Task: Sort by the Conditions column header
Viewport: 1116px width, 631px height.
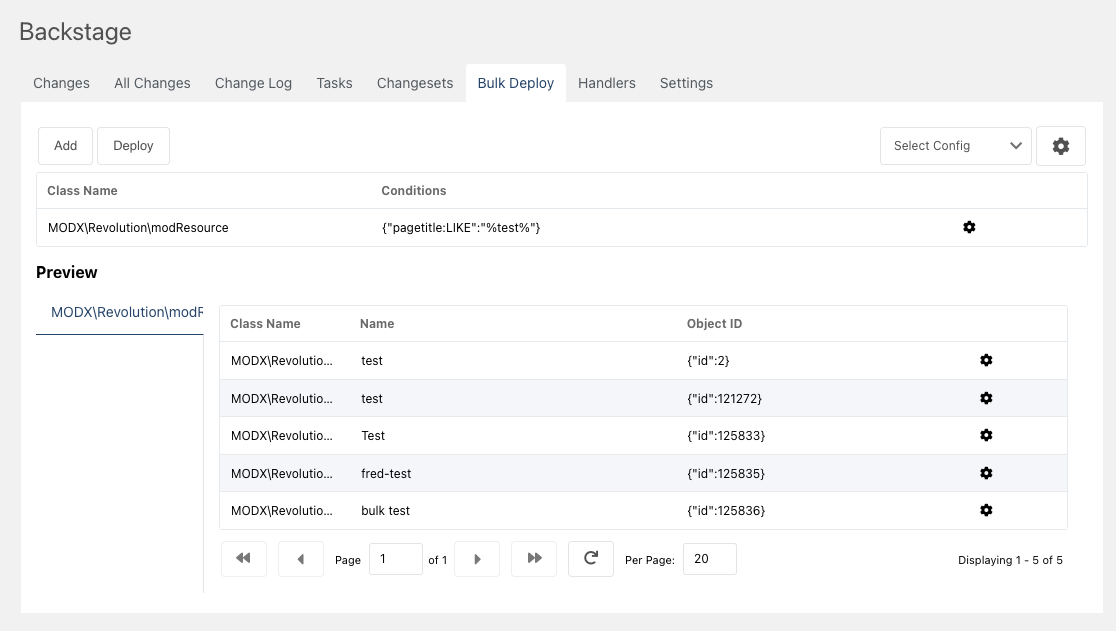Action: (414, 191)
